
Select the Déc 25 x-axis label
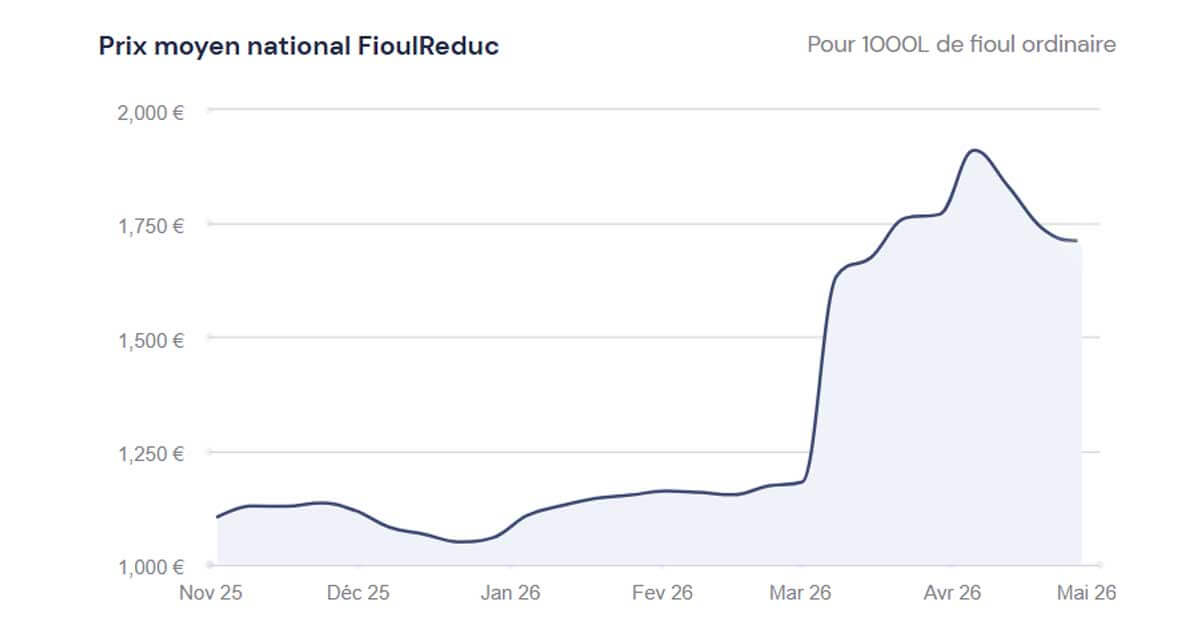358,593
